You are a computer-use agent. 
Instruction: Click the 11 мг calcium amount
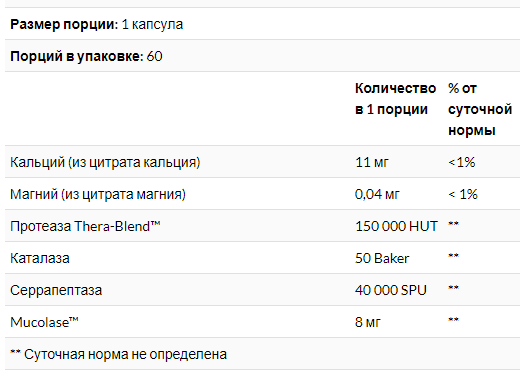click(372, 162)
